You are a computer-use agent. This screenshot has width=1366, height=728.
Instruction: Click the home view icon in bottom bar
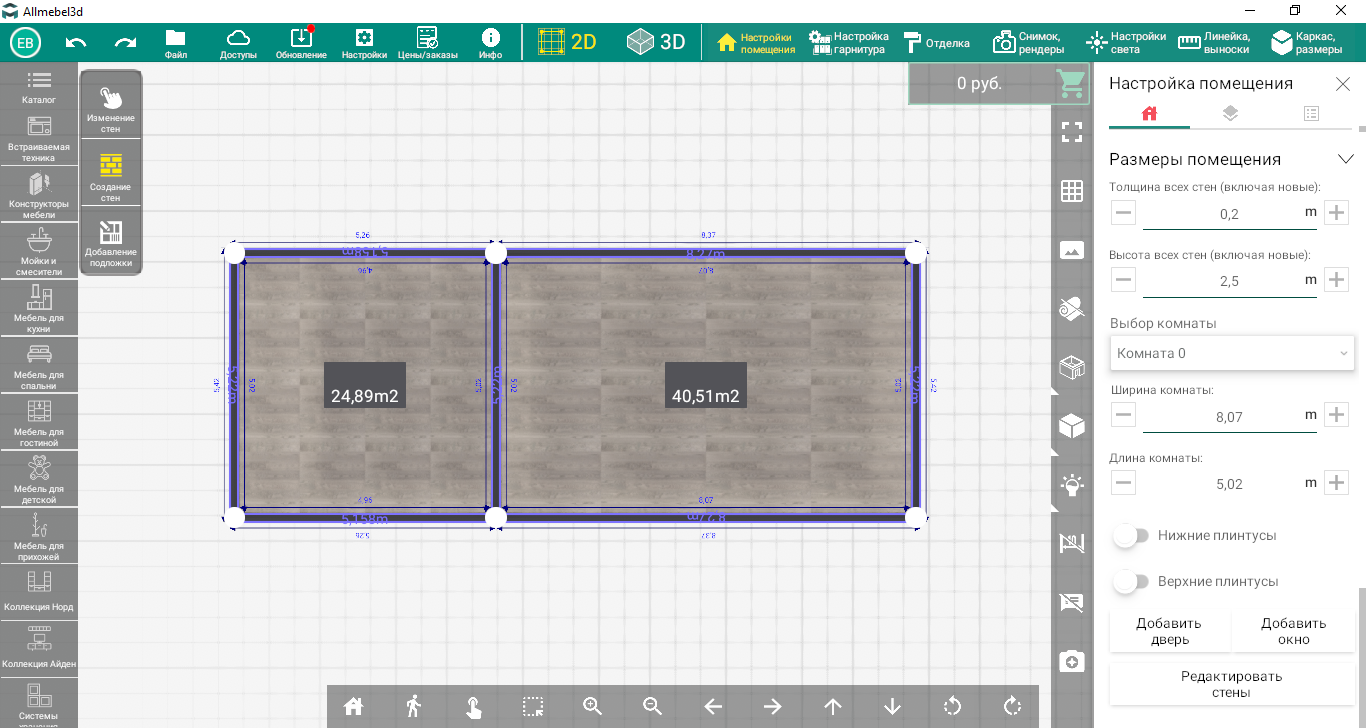[x=352, y=706]
